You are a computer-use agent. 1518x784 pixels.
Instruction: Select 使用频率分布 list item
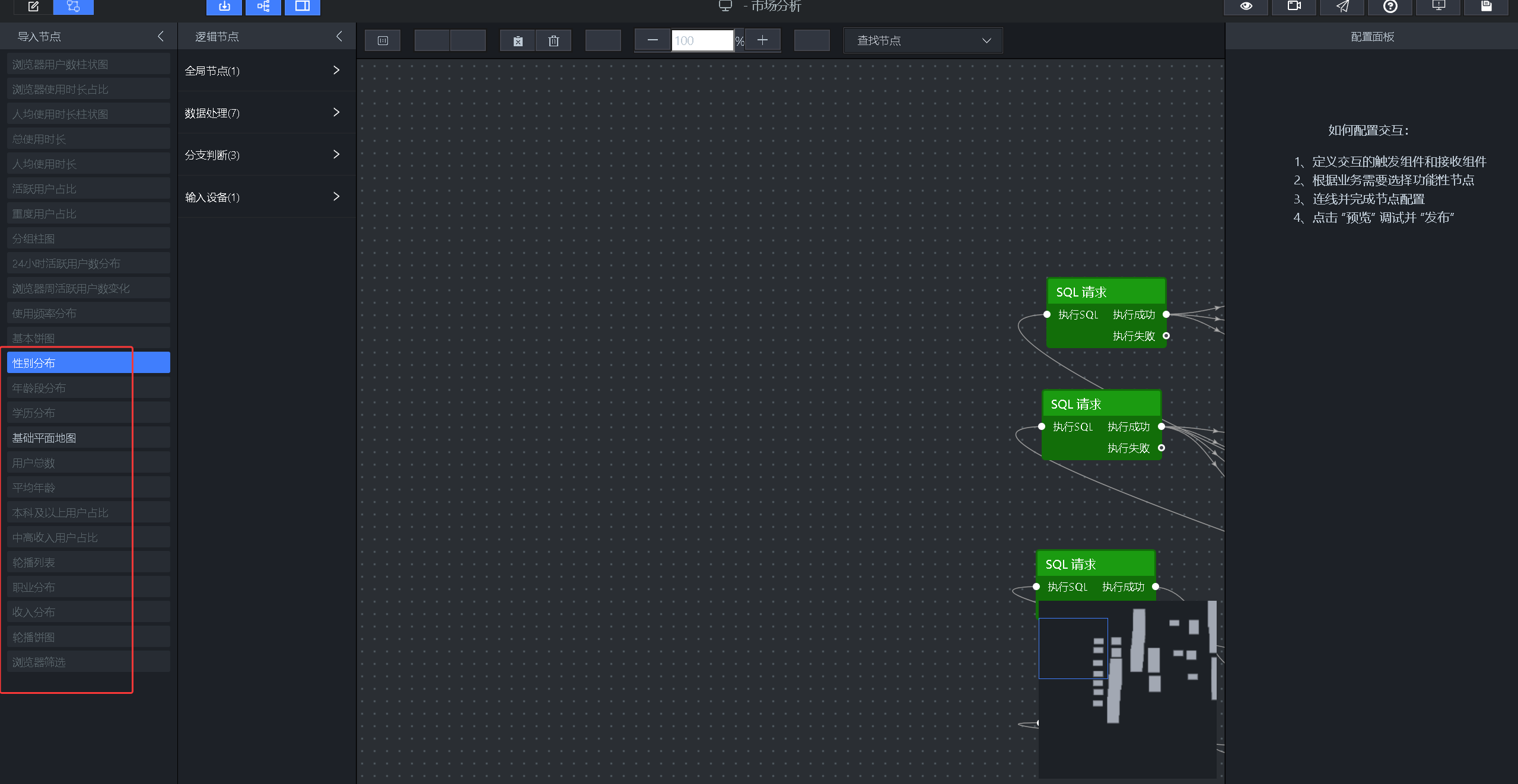(88, 313)
